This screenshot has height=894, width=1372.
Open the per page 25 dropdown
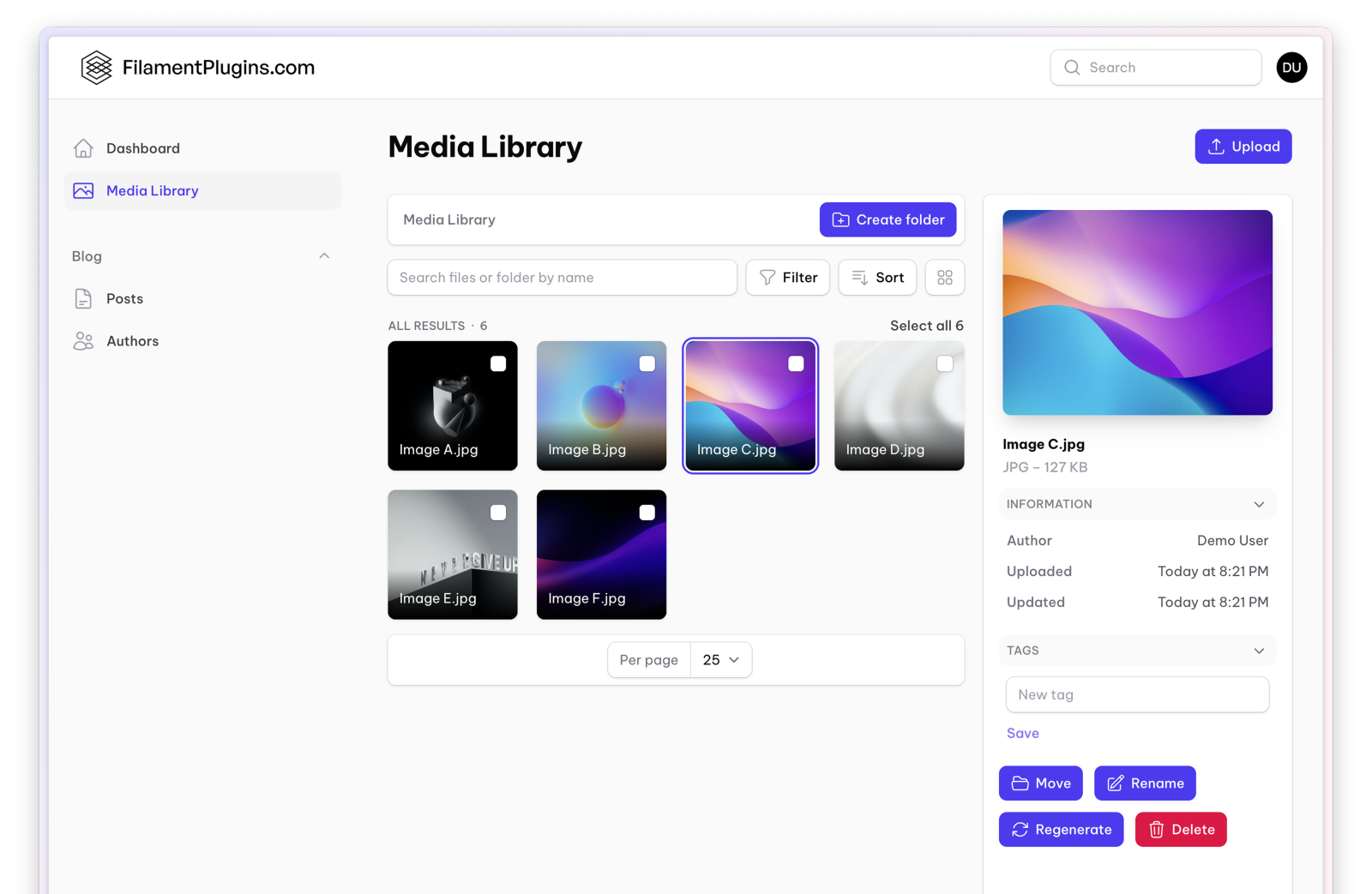coord(720,659)
